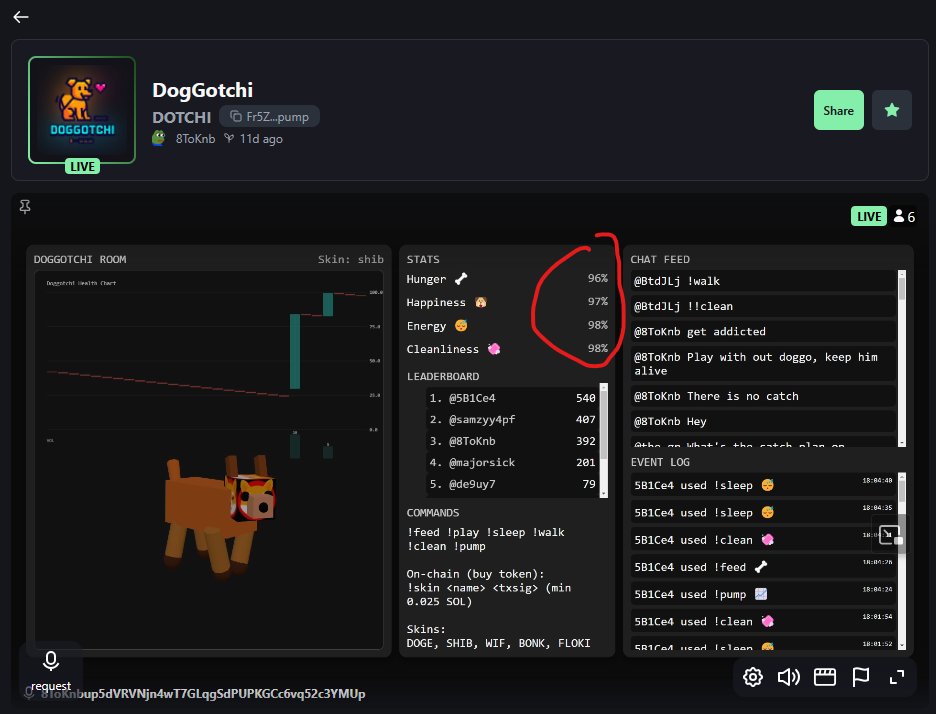Click the DOGGOTCHI ROOM header
Viewport: 936px width, 714px height.
tap(80, 259)
